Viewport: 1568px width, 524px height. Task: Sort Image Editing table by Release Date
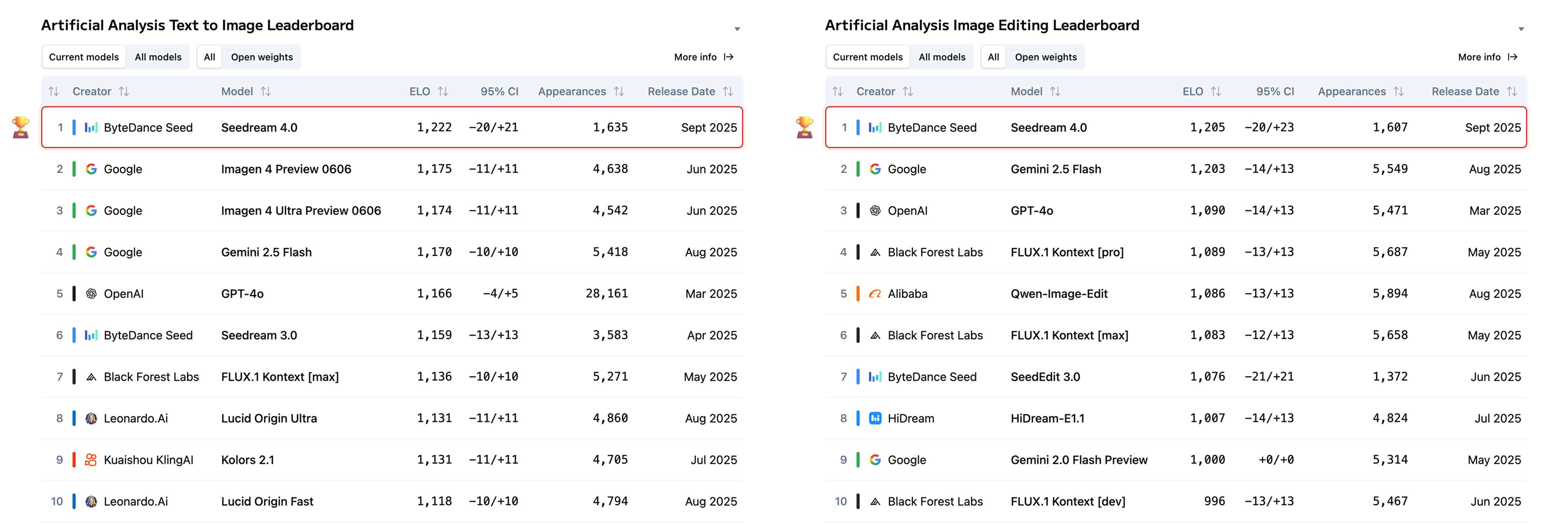click(1512, 91)
